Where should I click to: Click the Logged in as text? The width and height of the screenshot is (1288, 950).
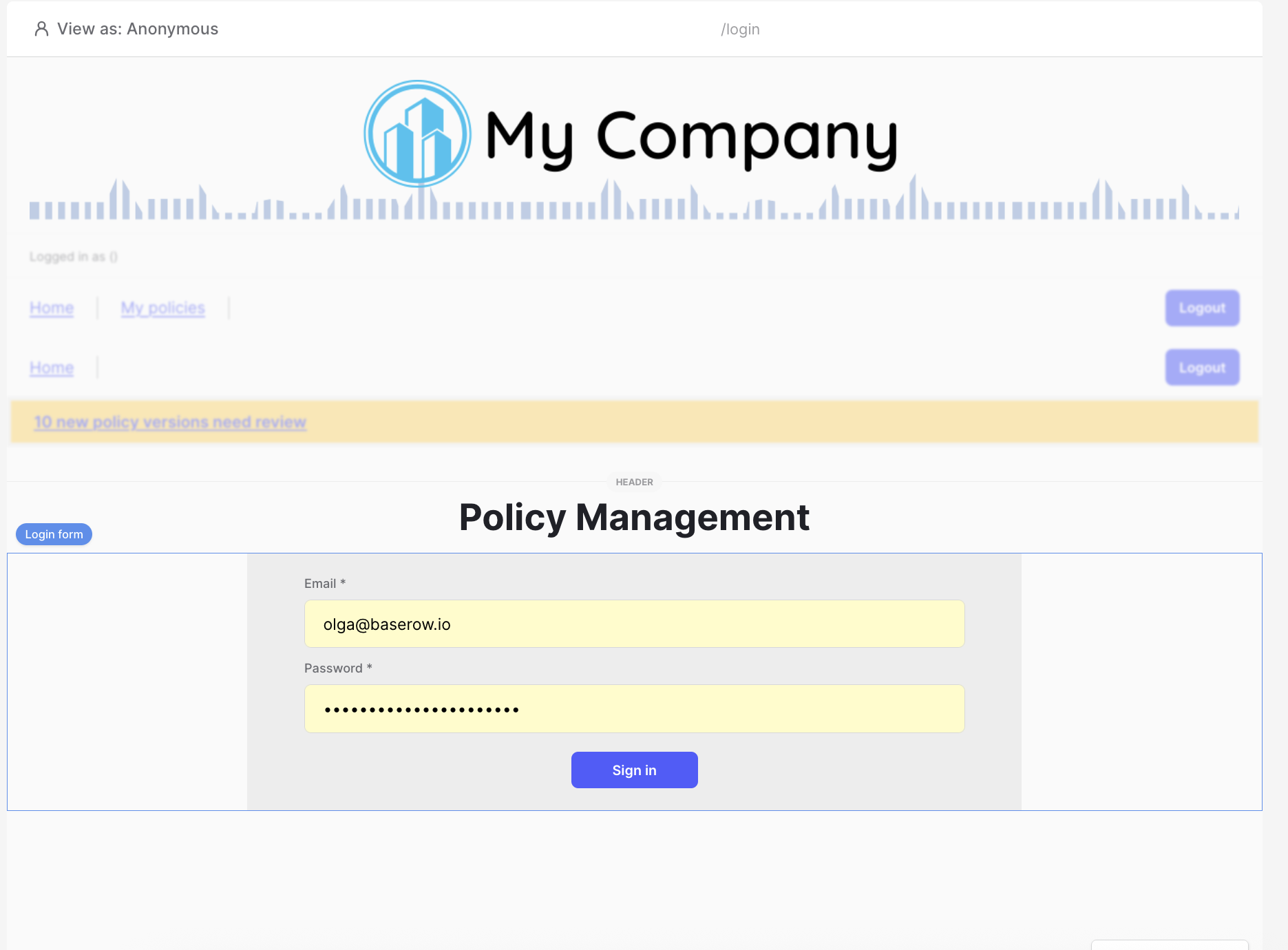[74, 257]
